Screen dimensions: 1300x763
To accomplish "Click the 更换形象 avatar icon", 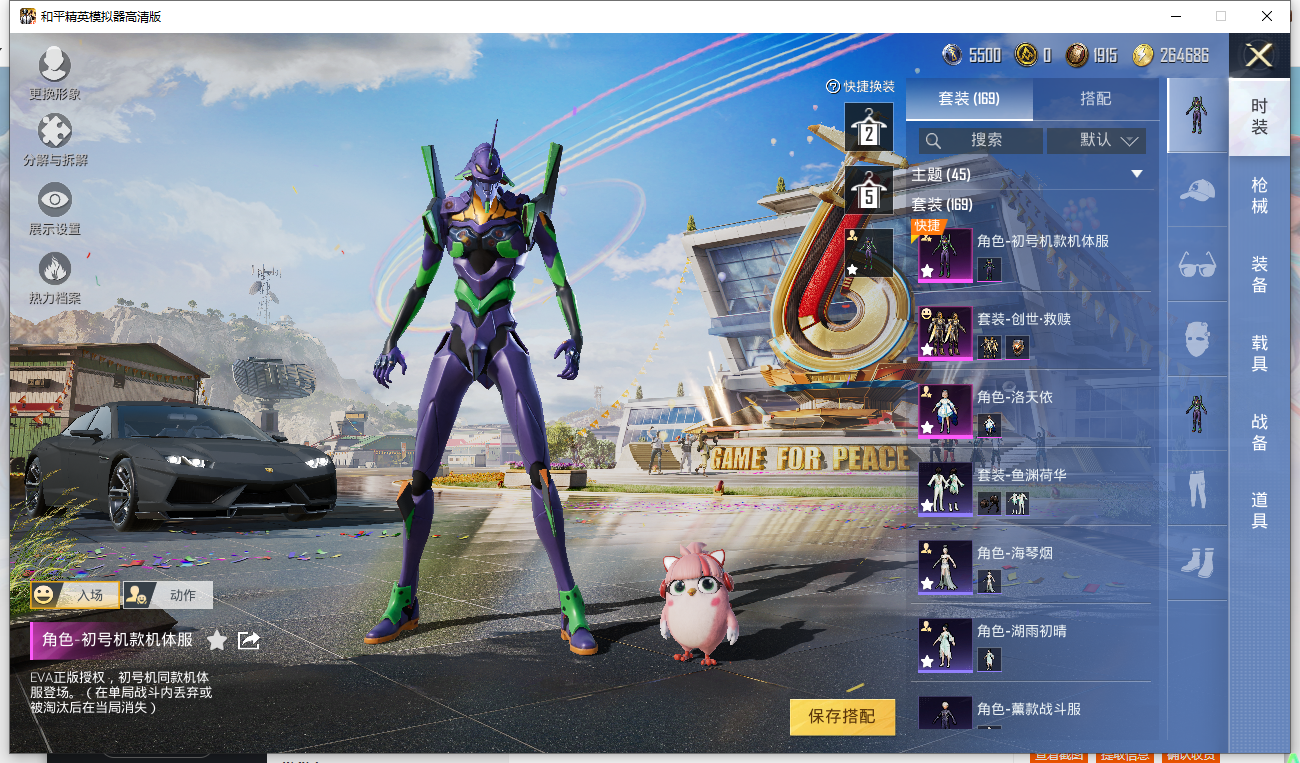I will (x=54, y=66).
